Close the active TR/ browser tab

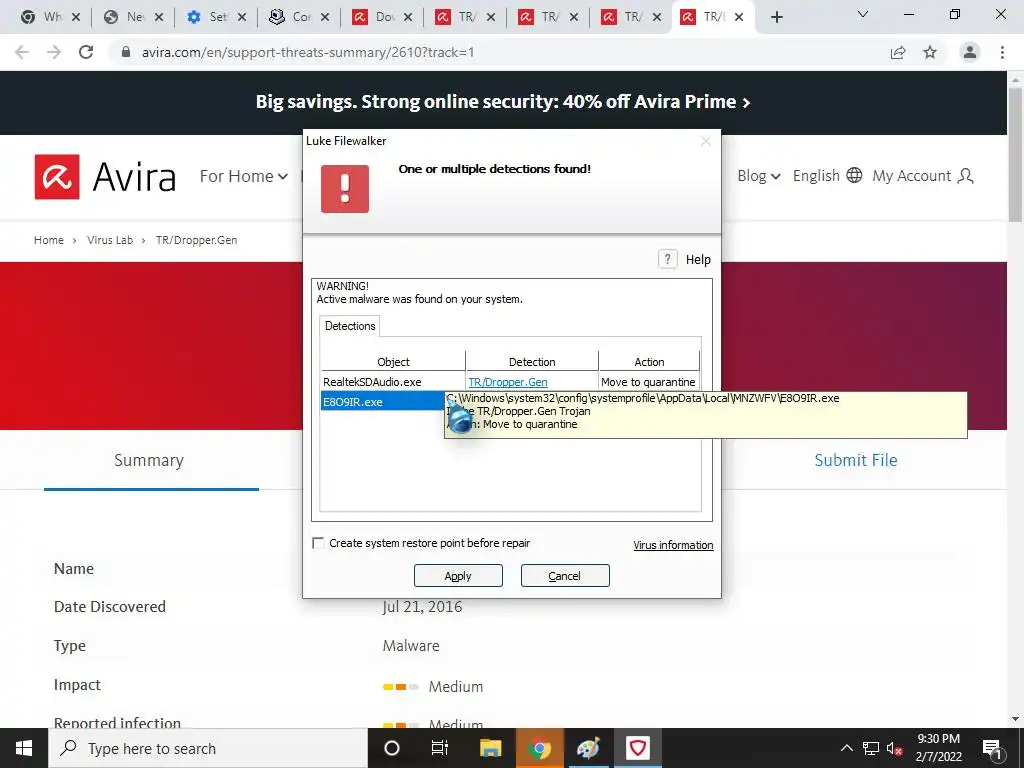coord(739,18)
